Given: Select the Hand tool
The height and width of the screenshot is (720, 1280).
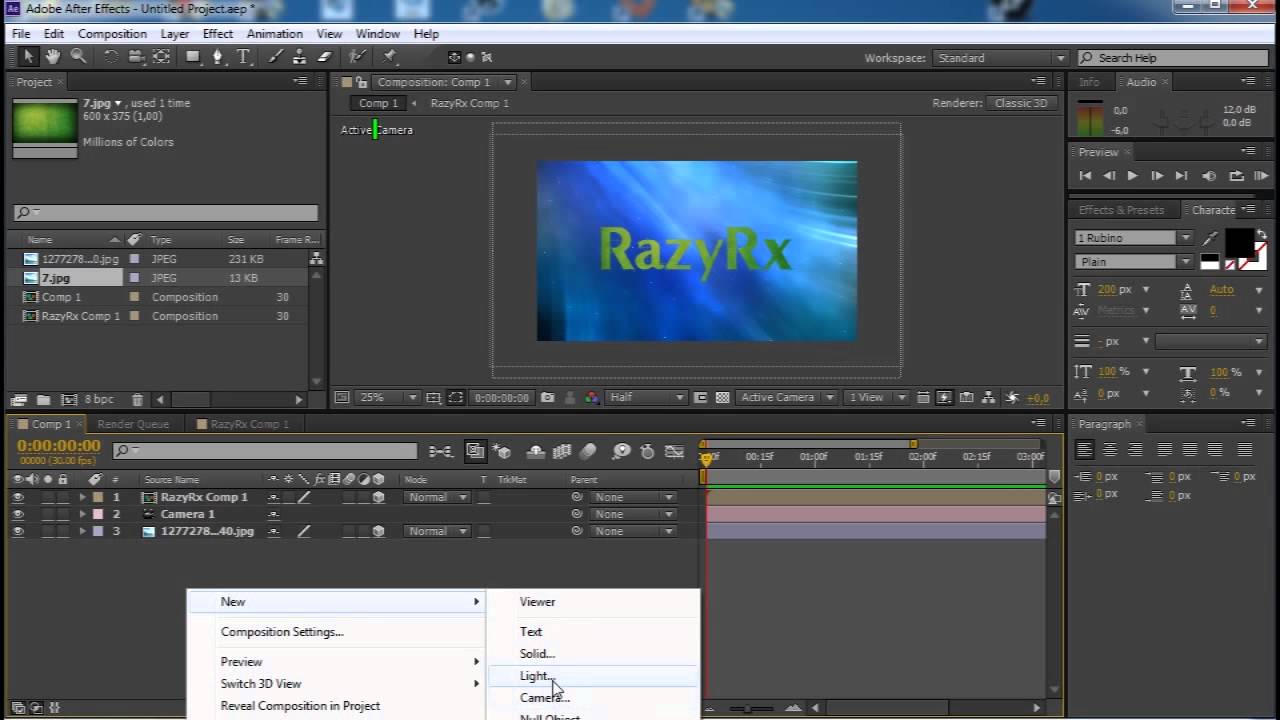Looking at the screenshot, I should (52, 57).
